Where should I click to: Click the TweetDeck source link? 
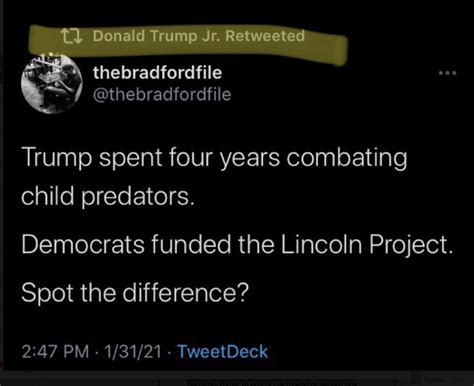[x=223, y=351]
